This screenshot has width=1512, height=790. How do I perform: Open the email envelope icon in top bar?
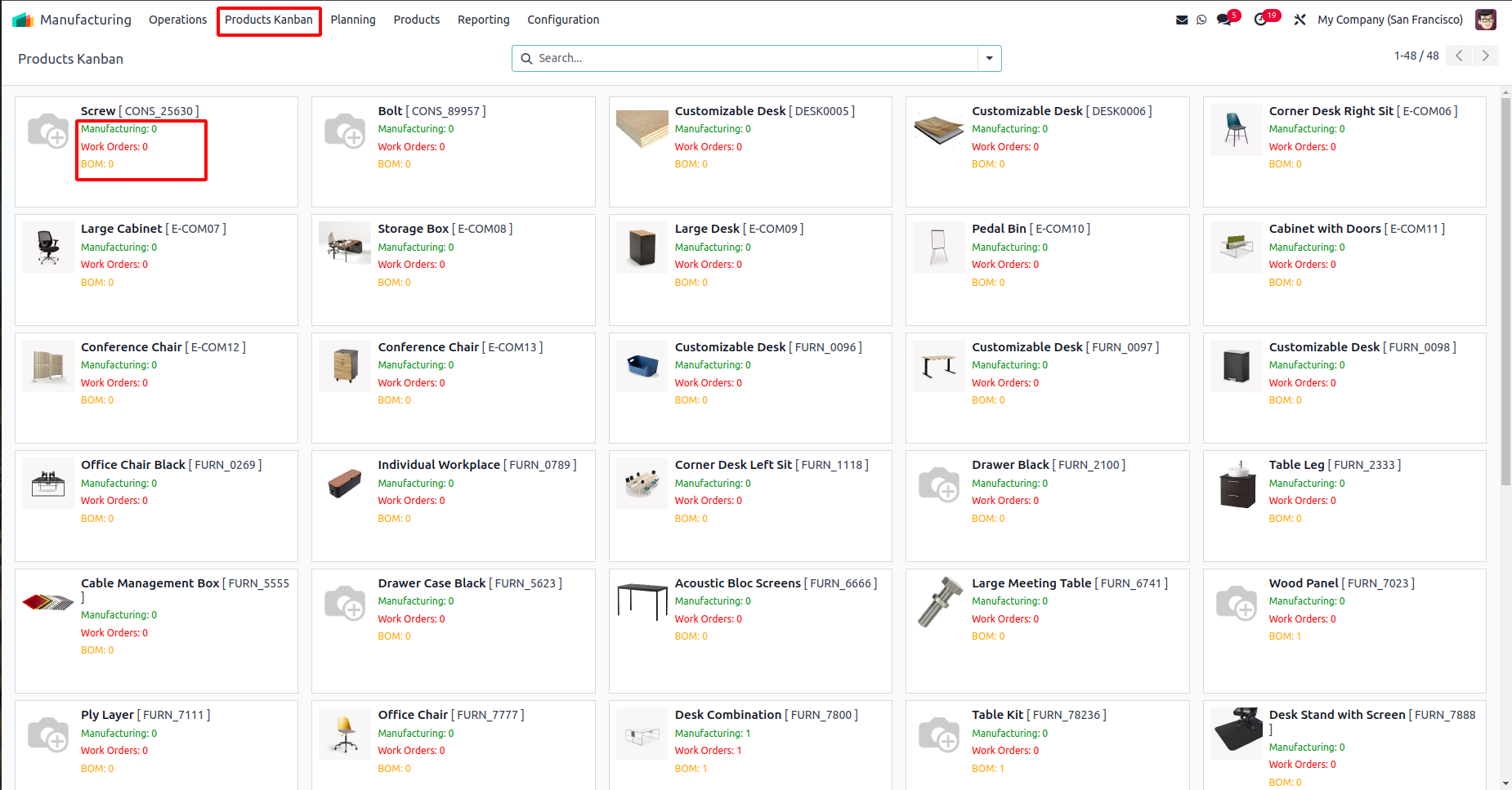coord(1182,20)
